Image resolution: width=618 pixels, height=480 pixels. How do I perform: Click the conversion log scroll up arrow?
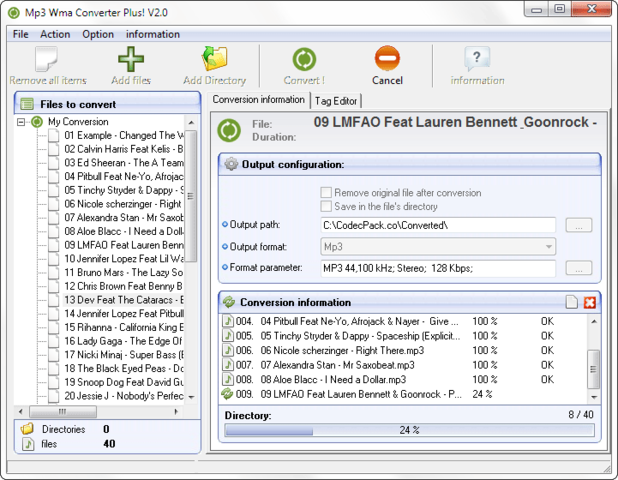[x=594, y=322]
